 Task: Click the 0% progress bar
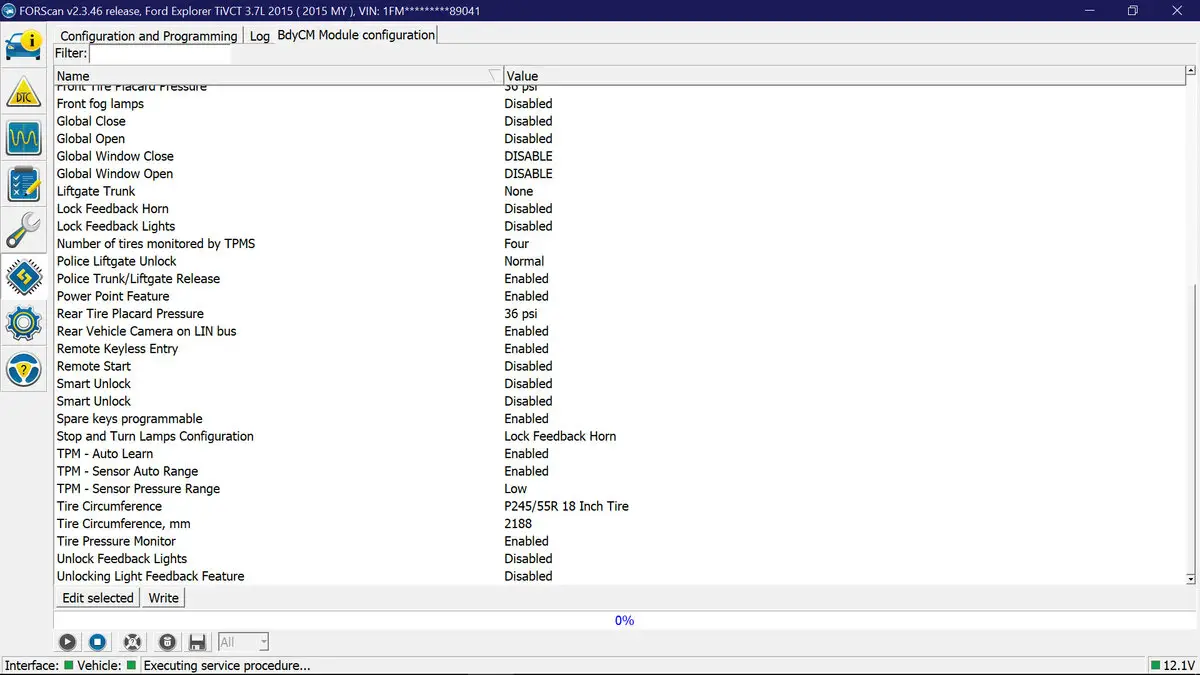624,620
